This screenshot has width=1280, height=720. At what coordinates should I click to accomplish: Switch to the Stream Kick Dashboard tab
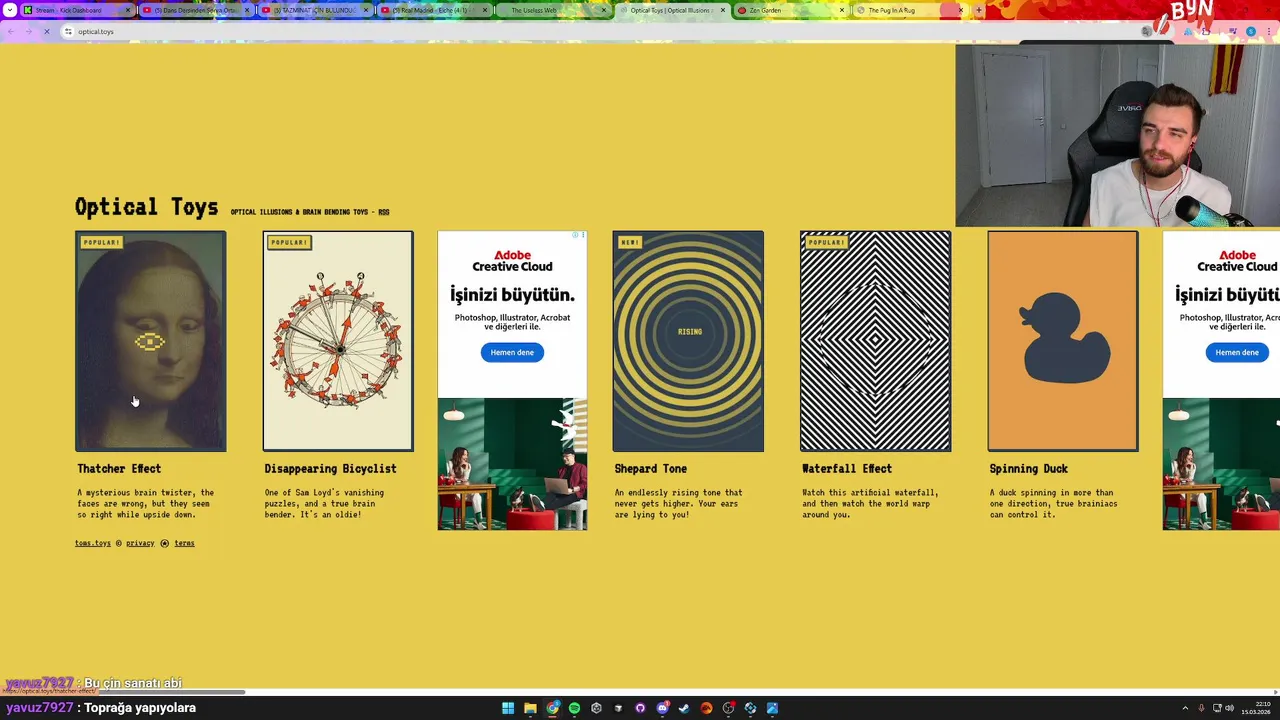click(x=76, y=10)
